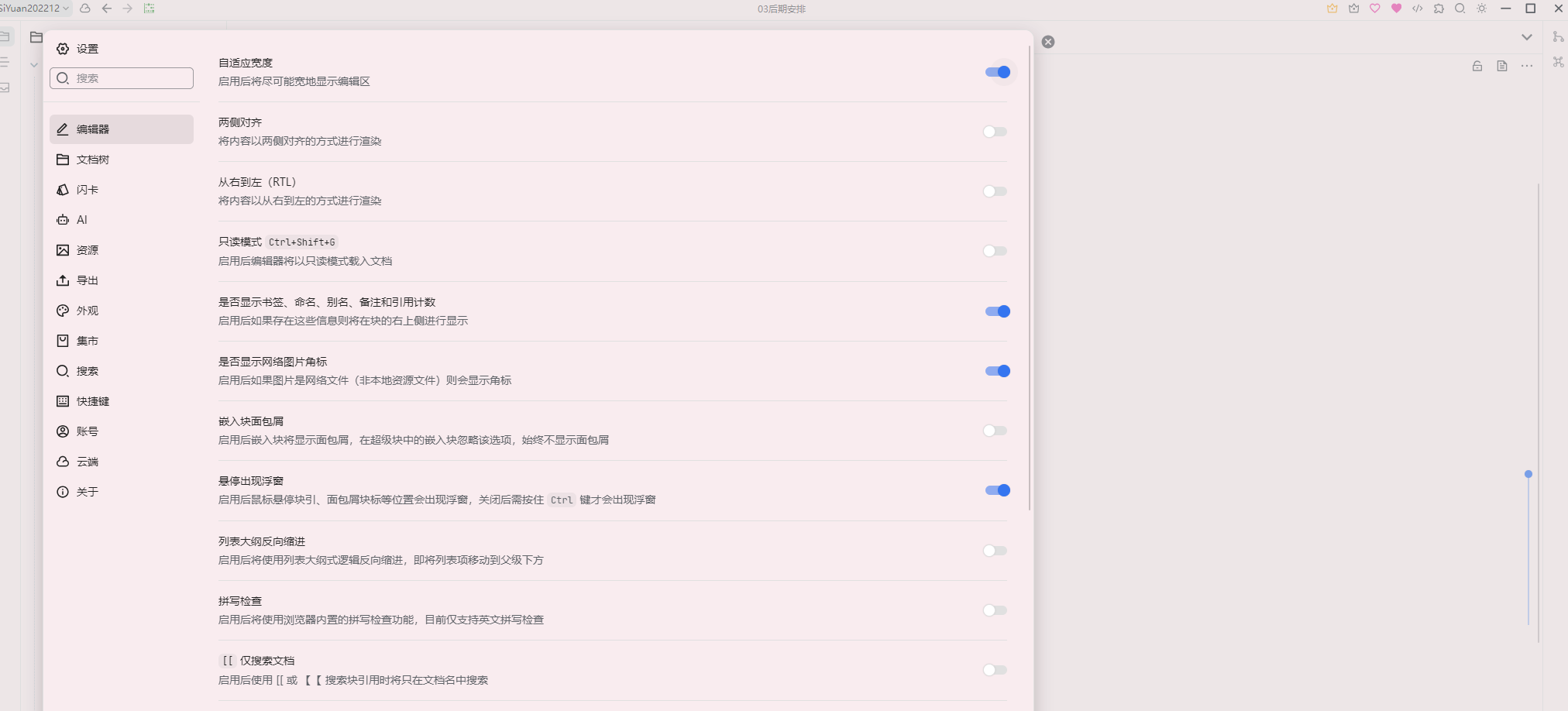Open the SiYuan202212 workspace dropdown
Screen dimensions: 1568x711
coord(35,9)
